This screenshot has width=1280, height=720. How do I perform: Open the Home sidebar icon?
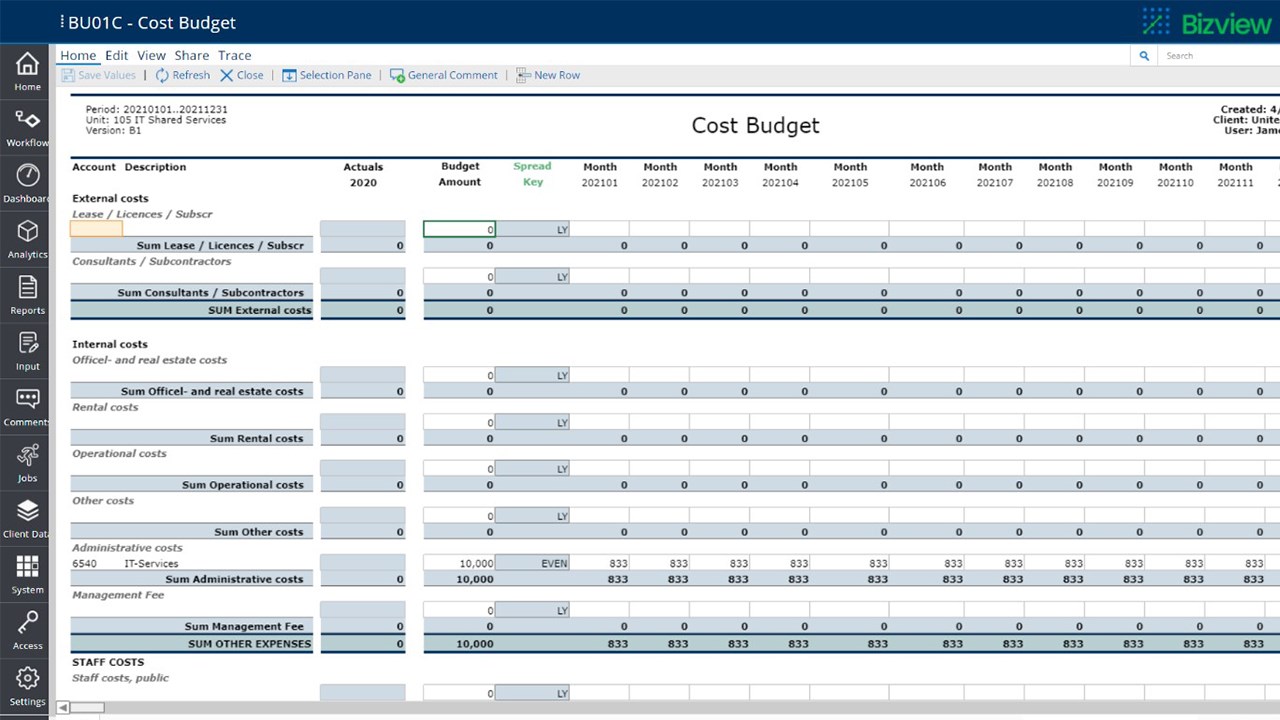click(x=27, y=65)
